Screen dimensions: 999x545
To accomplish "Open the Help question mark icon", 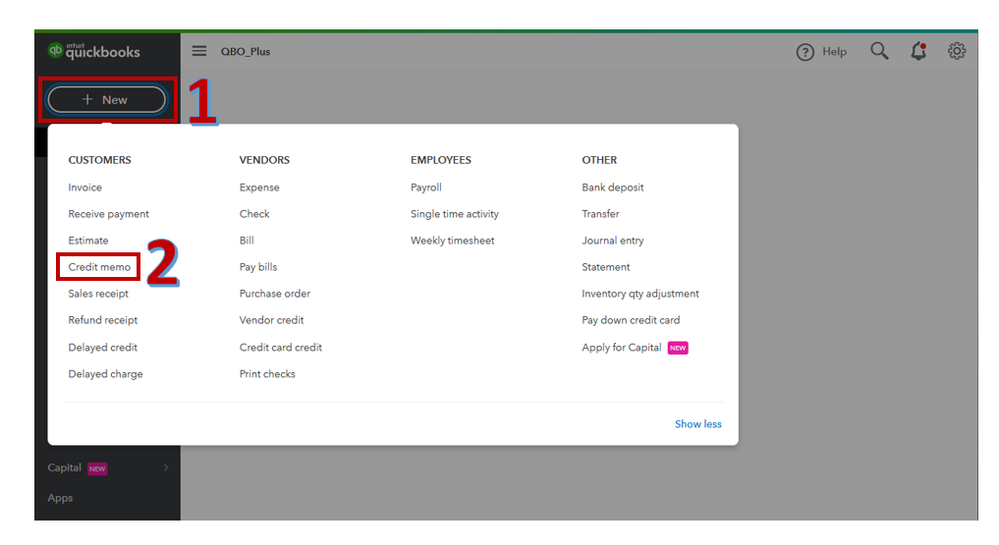I will (x=805, y=52).
